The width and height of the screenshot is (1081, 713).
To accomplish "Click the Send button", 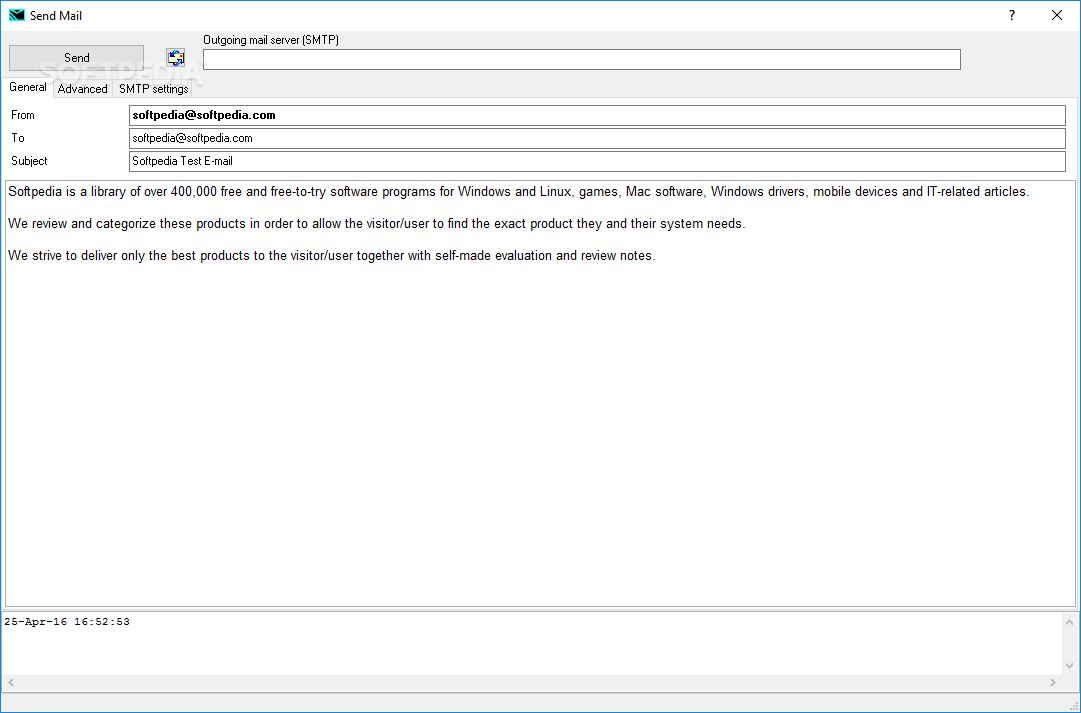I will [x=77, y=58].
